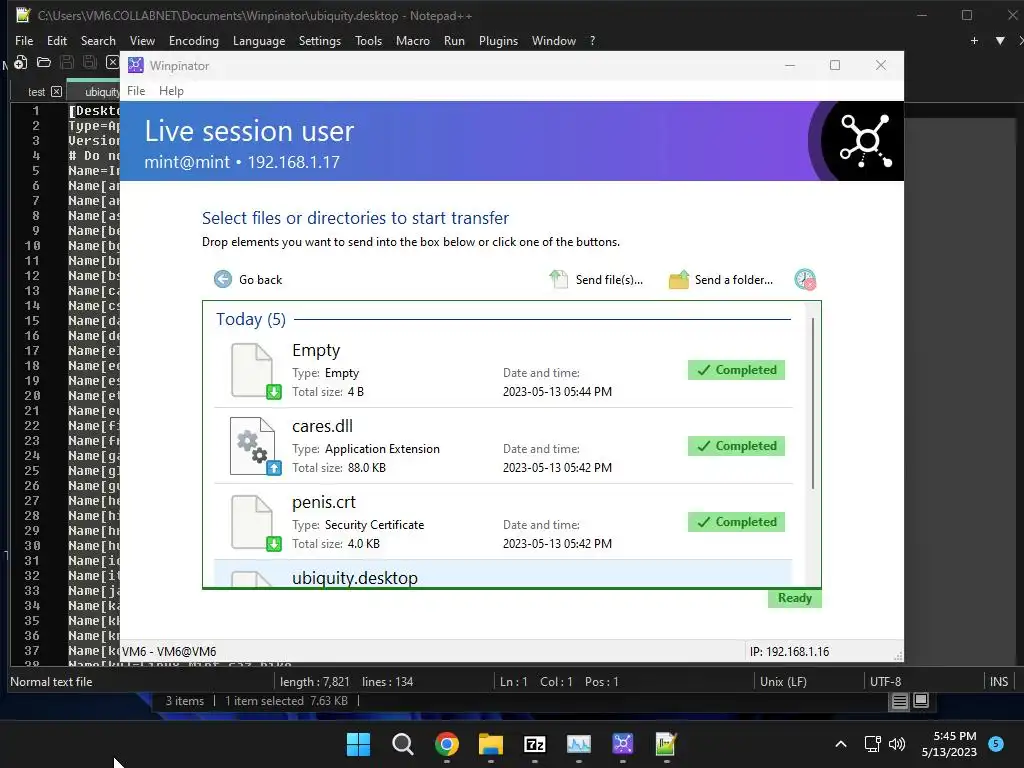Click Completed status for penis.crt
Screen dimensions: 1024x768
736,522
